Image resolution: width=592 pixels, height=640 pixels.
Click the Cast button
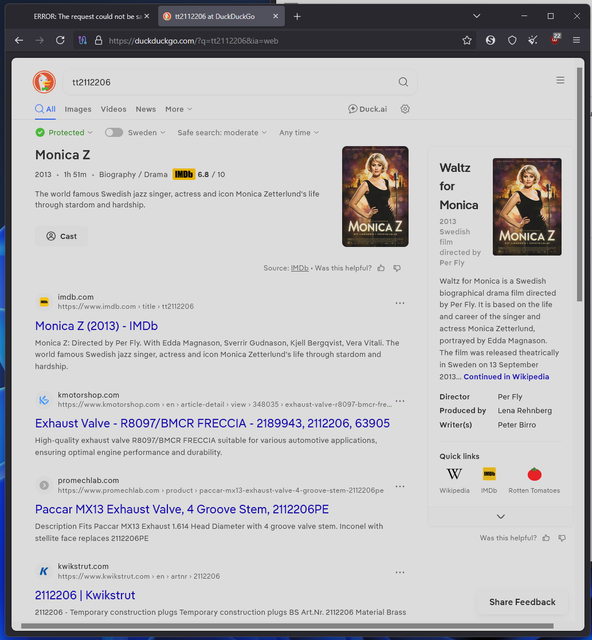click(62, 236)
